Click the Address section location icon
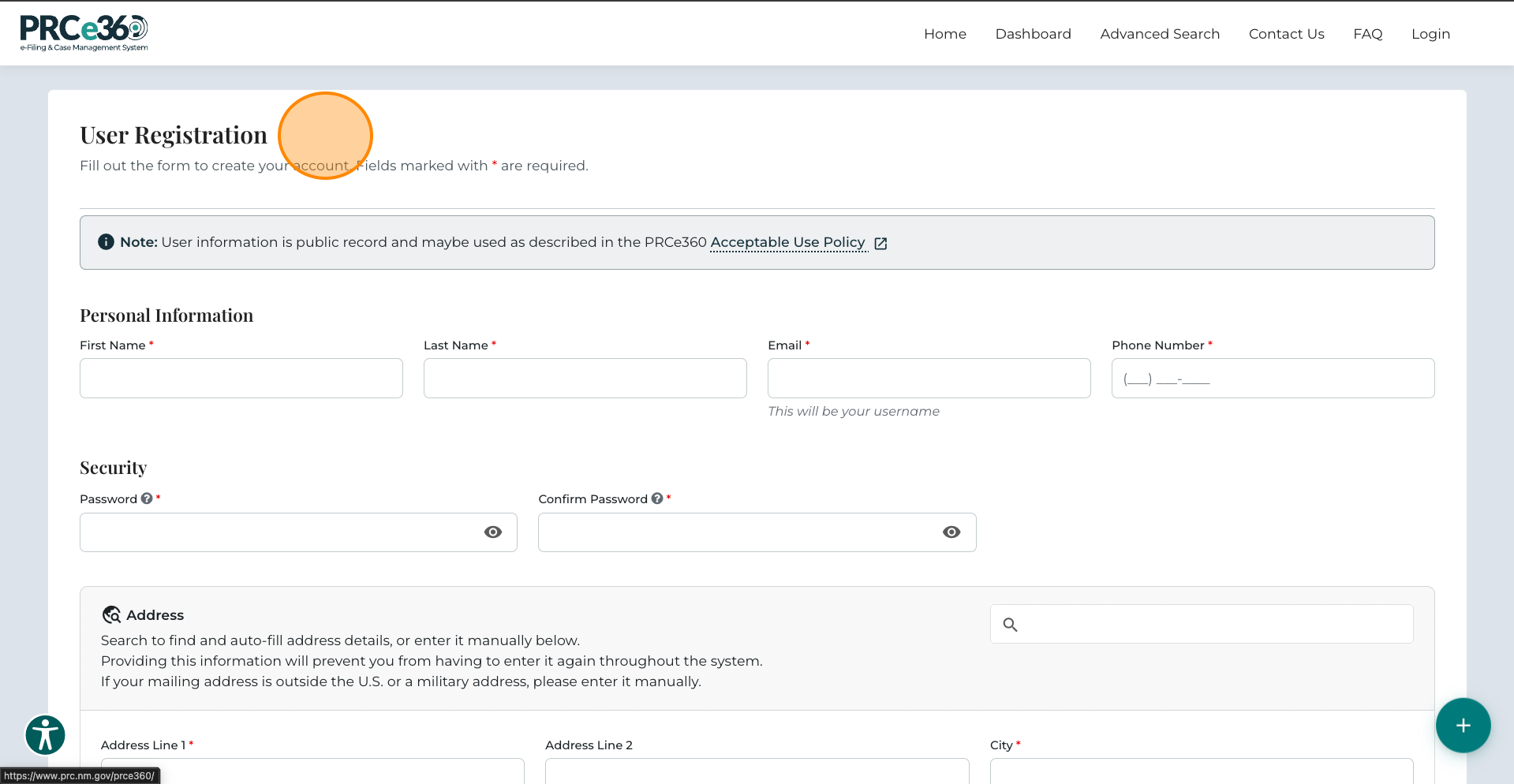Screen dimensions: 1514x784 coord(111,614)
